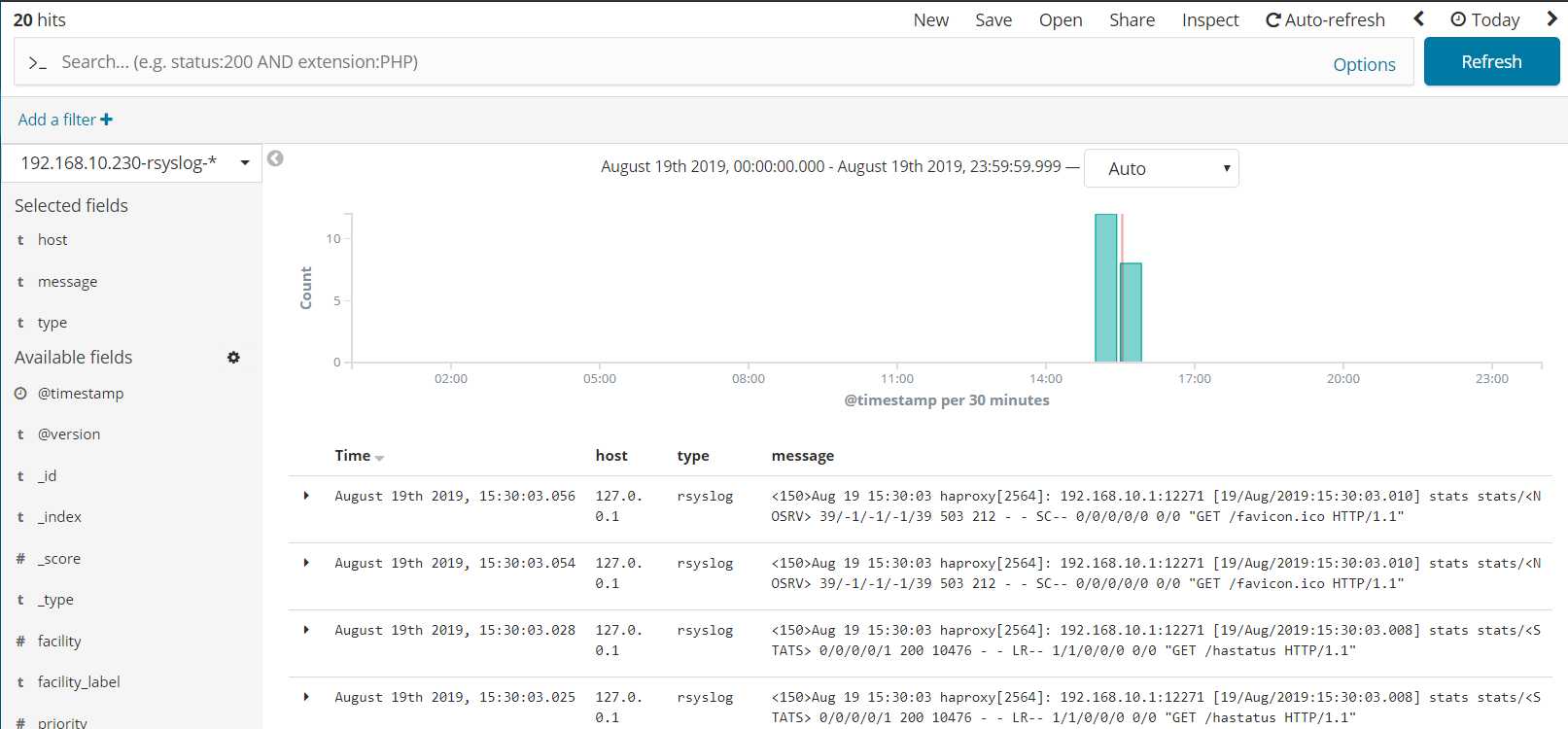Screen dimensions: 1568x729
Task: Click the host column header
Action: click(x=611, y=455)
